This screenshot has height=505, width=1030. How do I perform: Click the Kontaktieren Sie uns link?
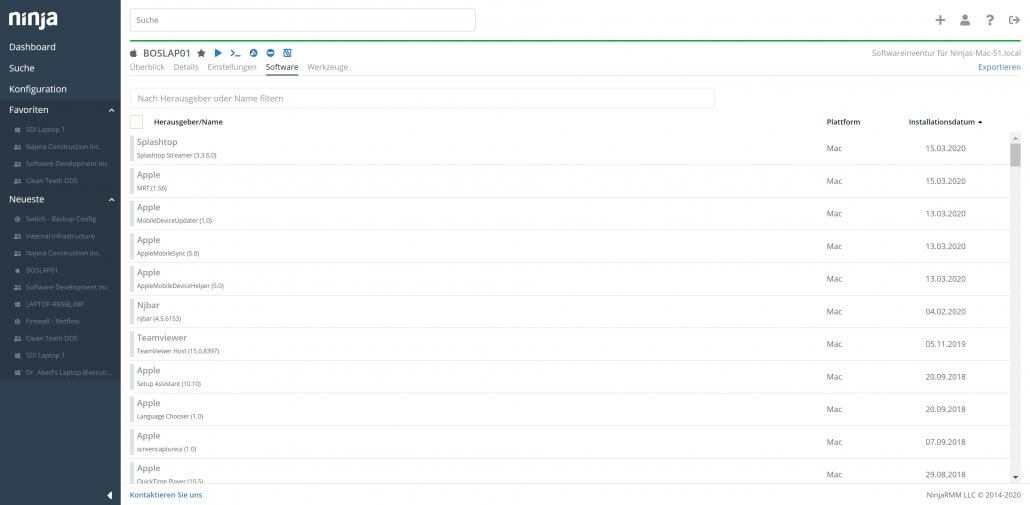pos(166,494)
